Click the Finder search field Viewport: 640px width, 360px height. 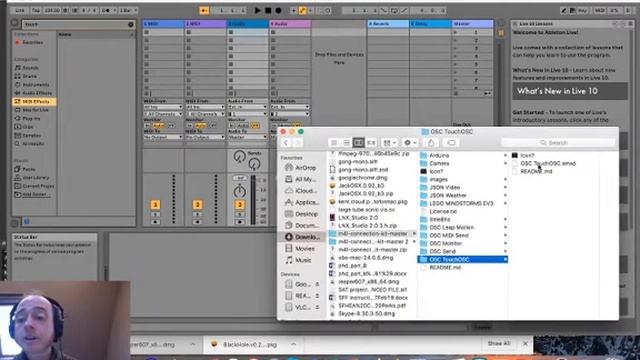click(558, 142)
